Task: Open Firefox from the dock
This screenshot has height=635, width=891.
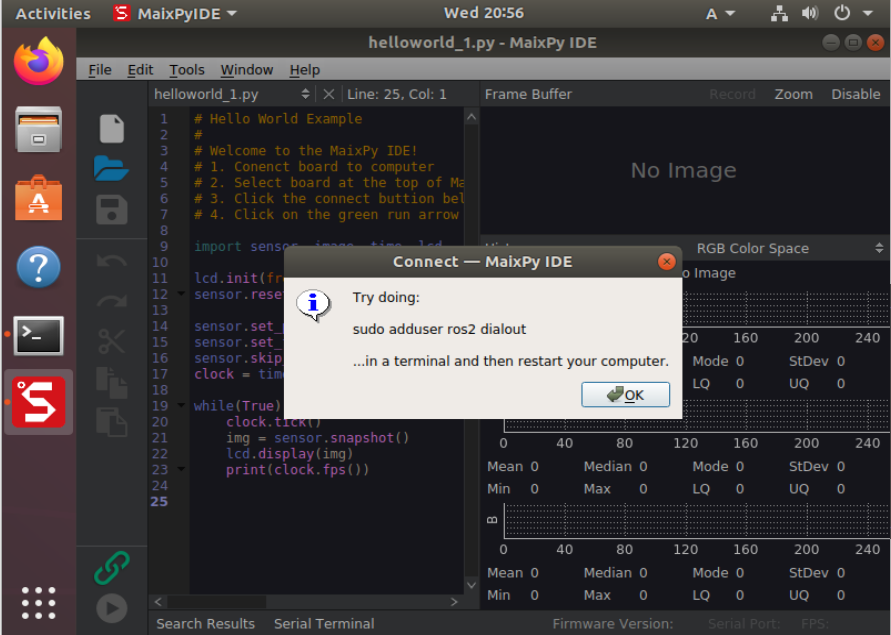Action: pos(39,61)
